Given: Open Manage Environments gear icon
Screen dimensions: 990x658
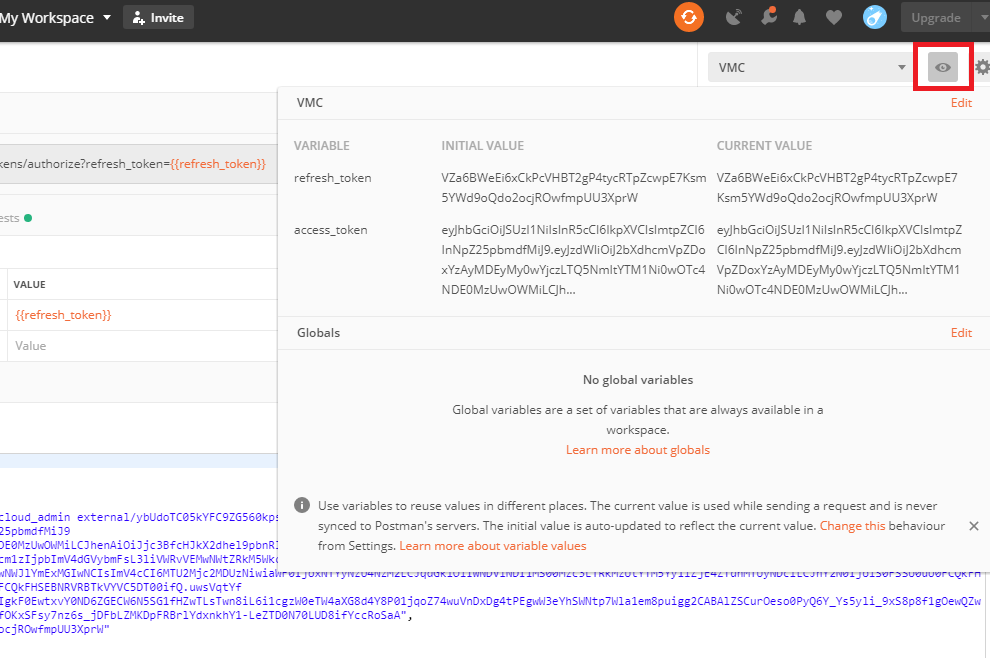Looking at the screenshot, I should pos(982,67).
